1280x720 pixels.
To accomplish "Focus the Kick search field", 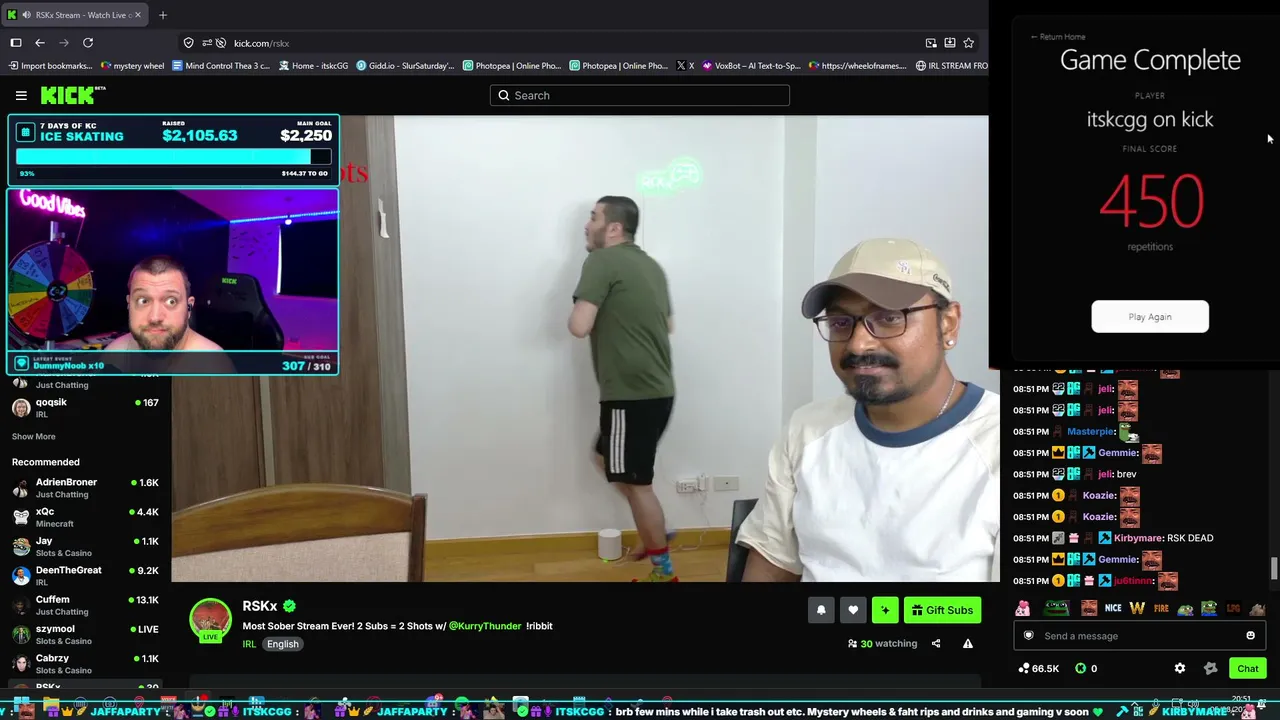I will click(x=640, y=95).
